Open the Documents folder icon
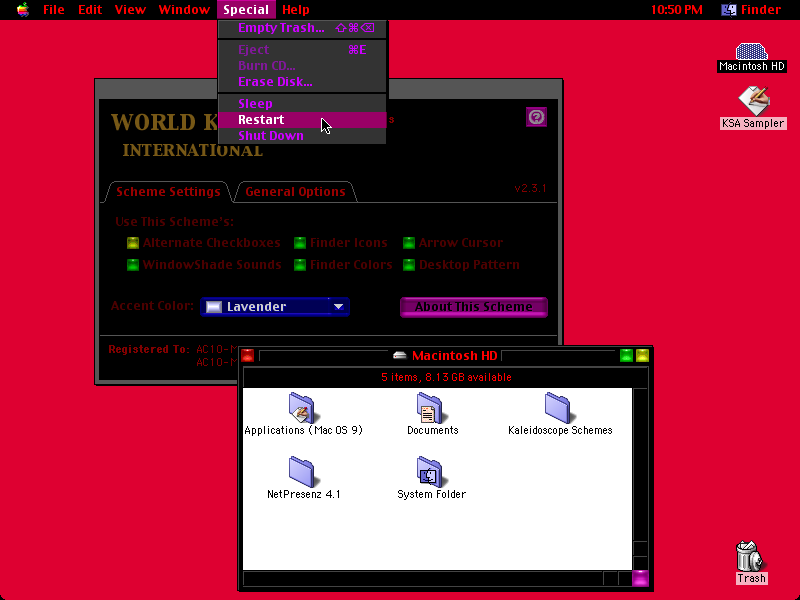The width and height of the screenshot is (800, 600). pos(430,408)
